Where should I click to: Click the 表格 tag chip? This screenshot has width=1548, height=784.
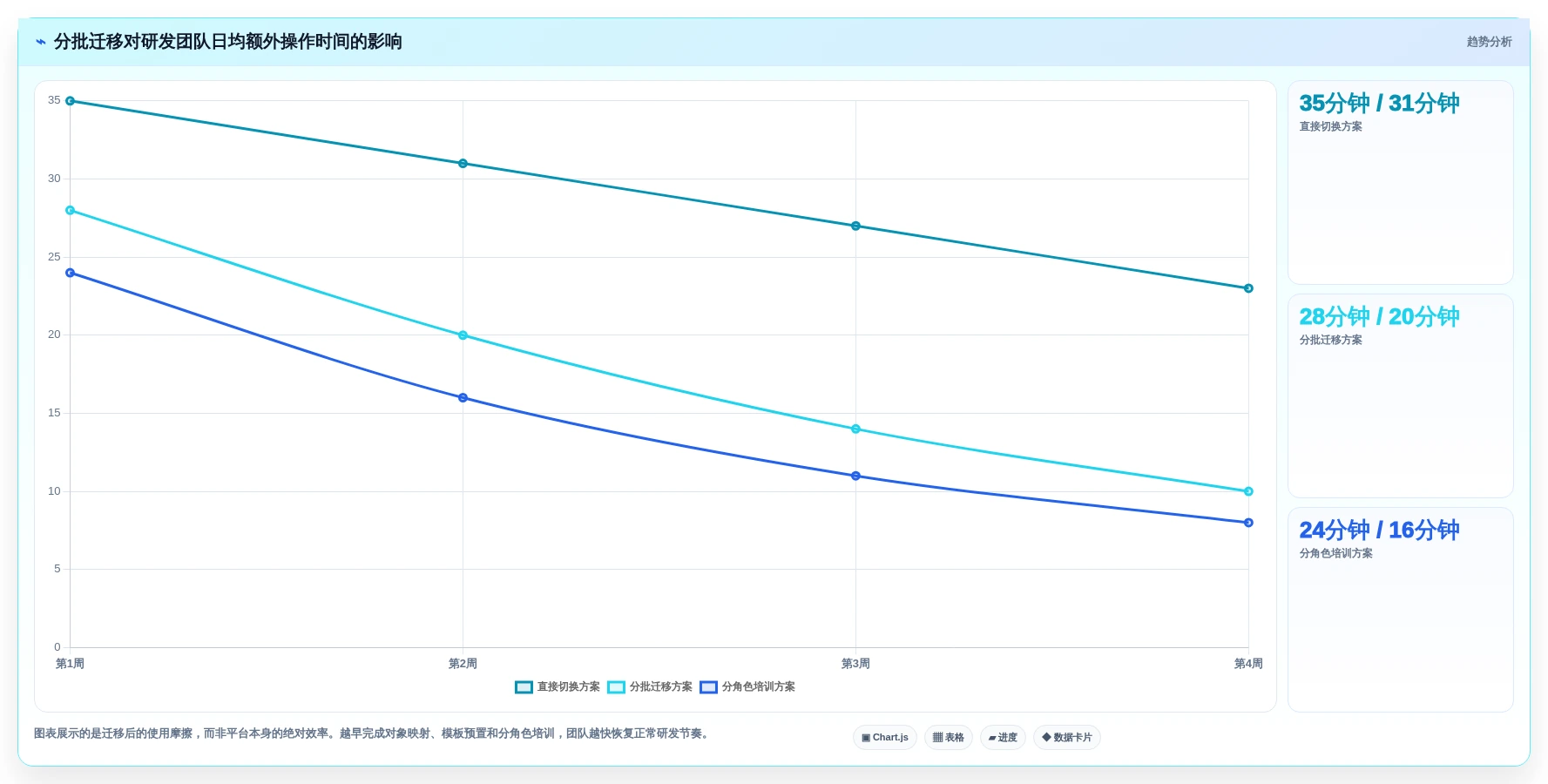pyautogui.click(x=949, y=738)
